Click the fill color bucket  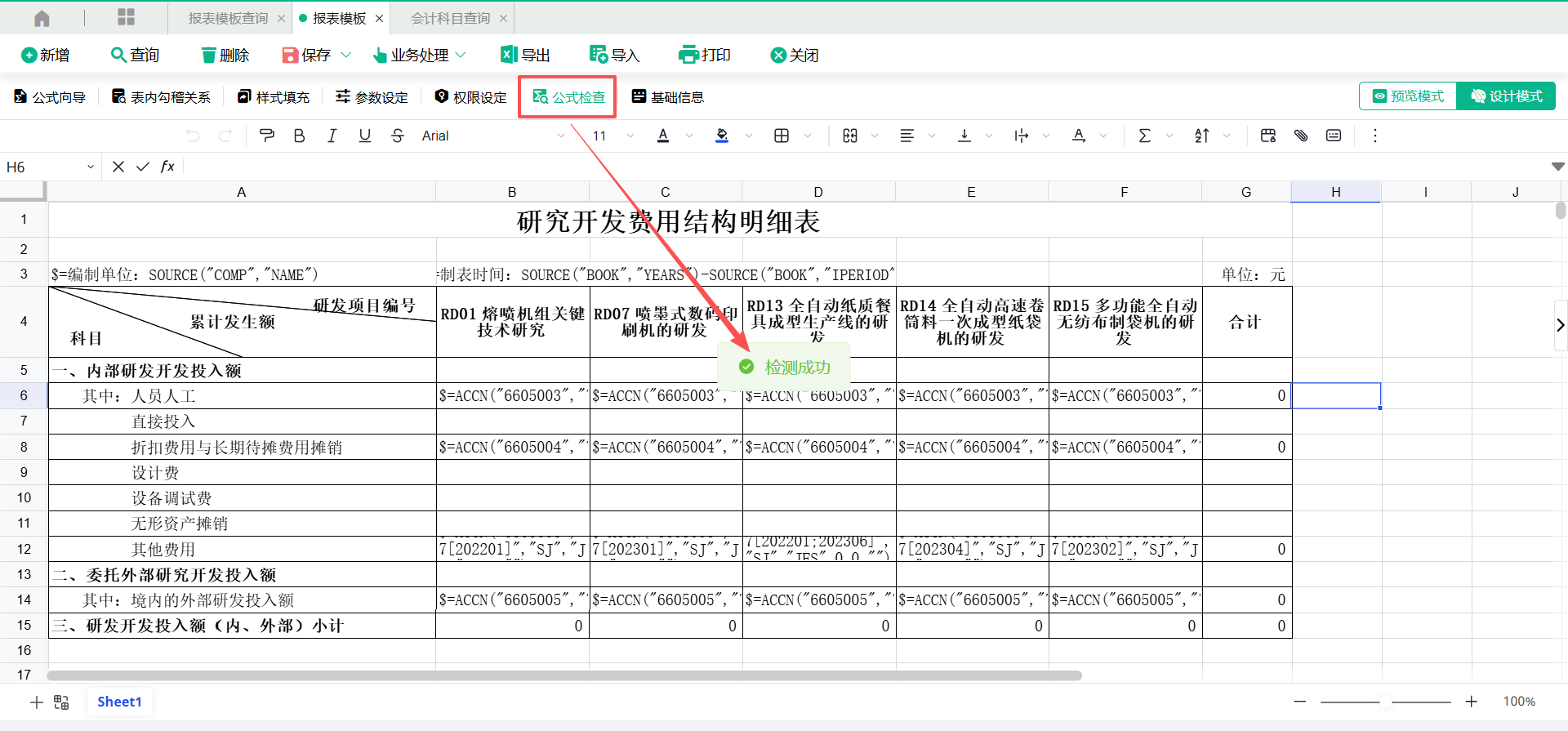[x=722, y=136]
